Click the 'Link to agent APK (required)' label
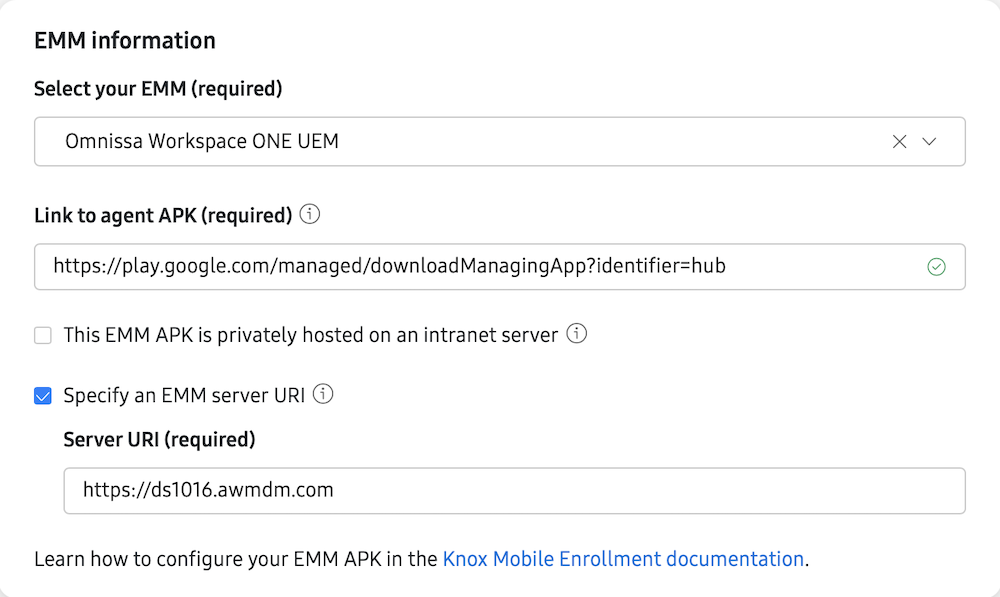The width and height of the screenshot is (1000, 597). pyautogui.click(x=163, y=215)
